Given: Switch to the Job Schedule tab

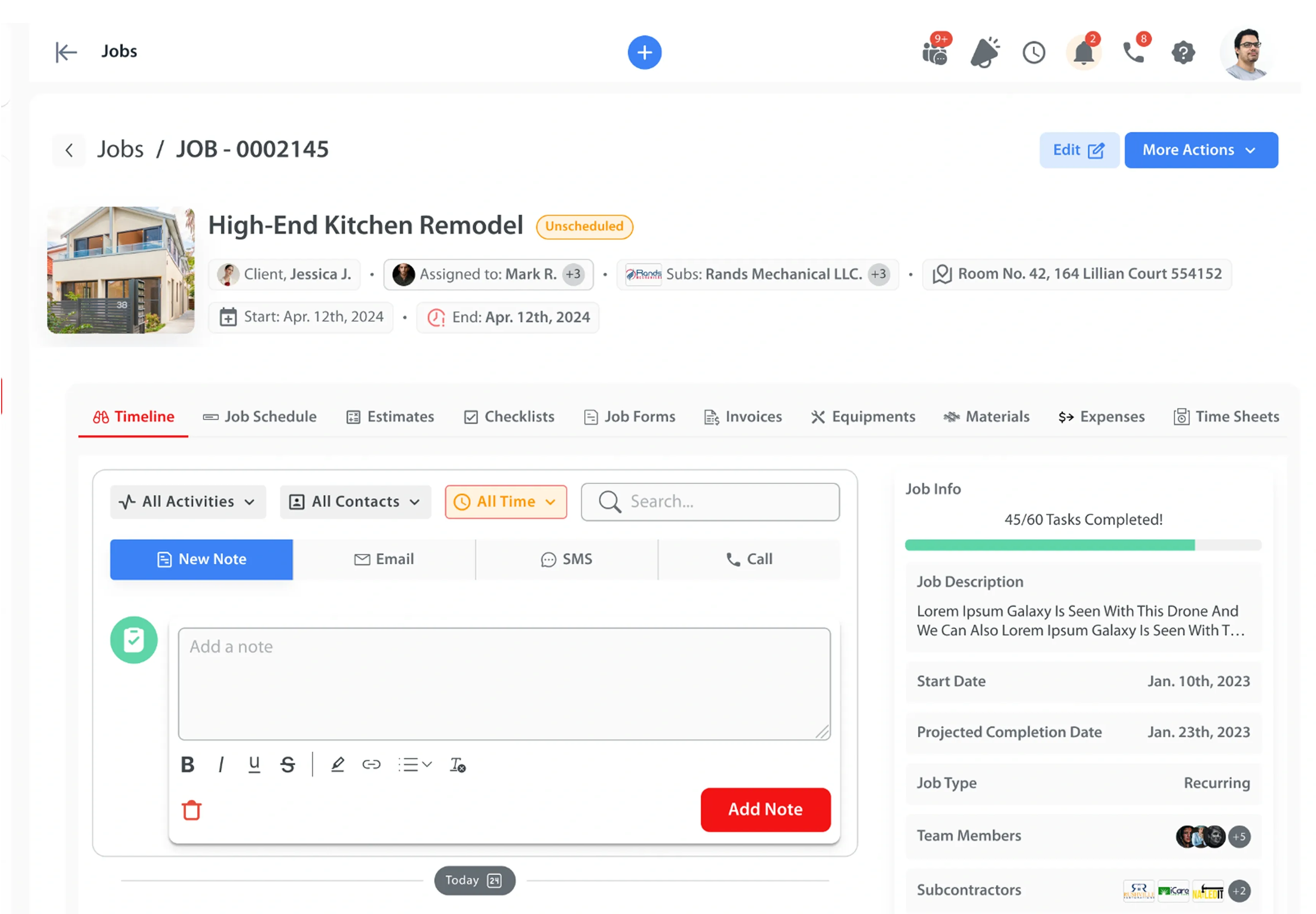Looking at the screenshot, I should [x=260, y=416].
